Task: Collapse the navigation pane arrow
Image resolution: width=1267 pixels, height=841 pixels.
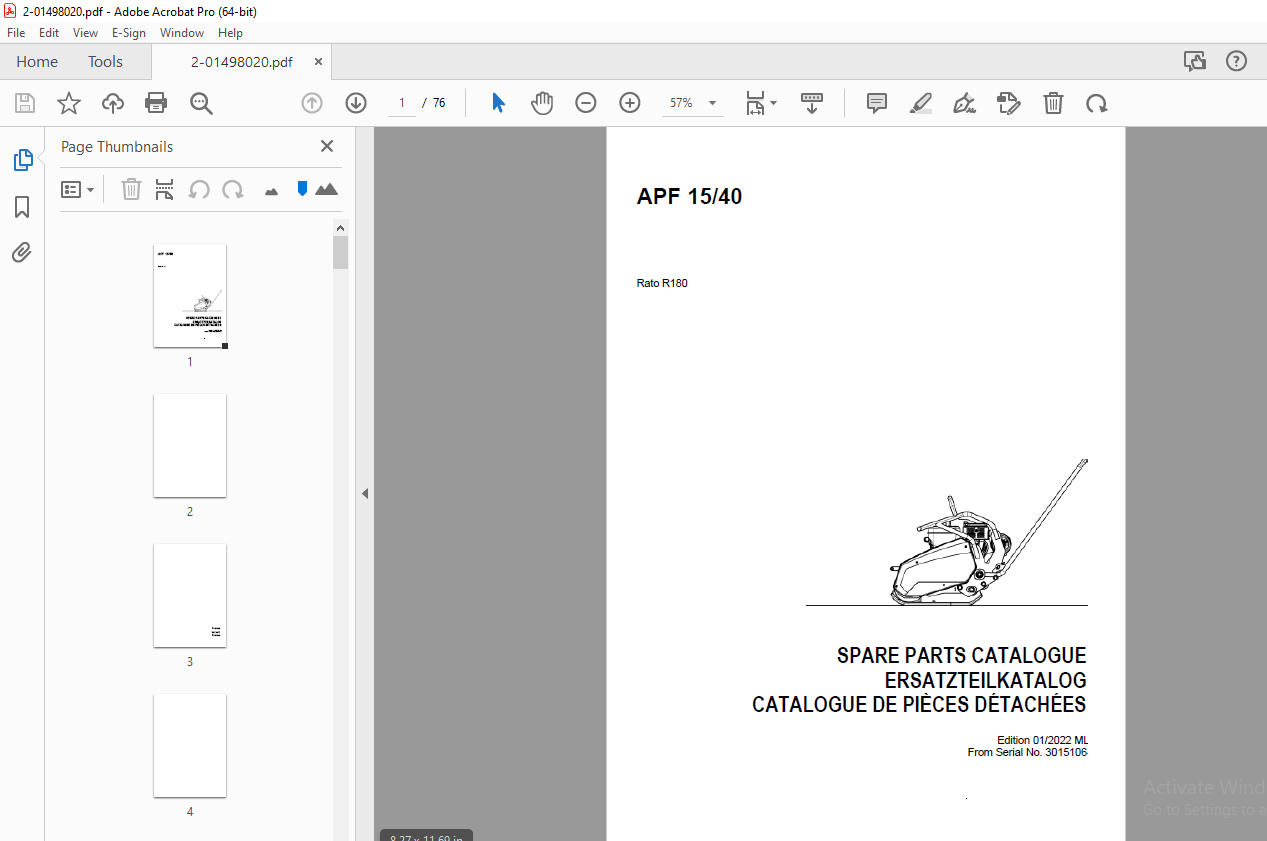Action: tap(365, 493)
